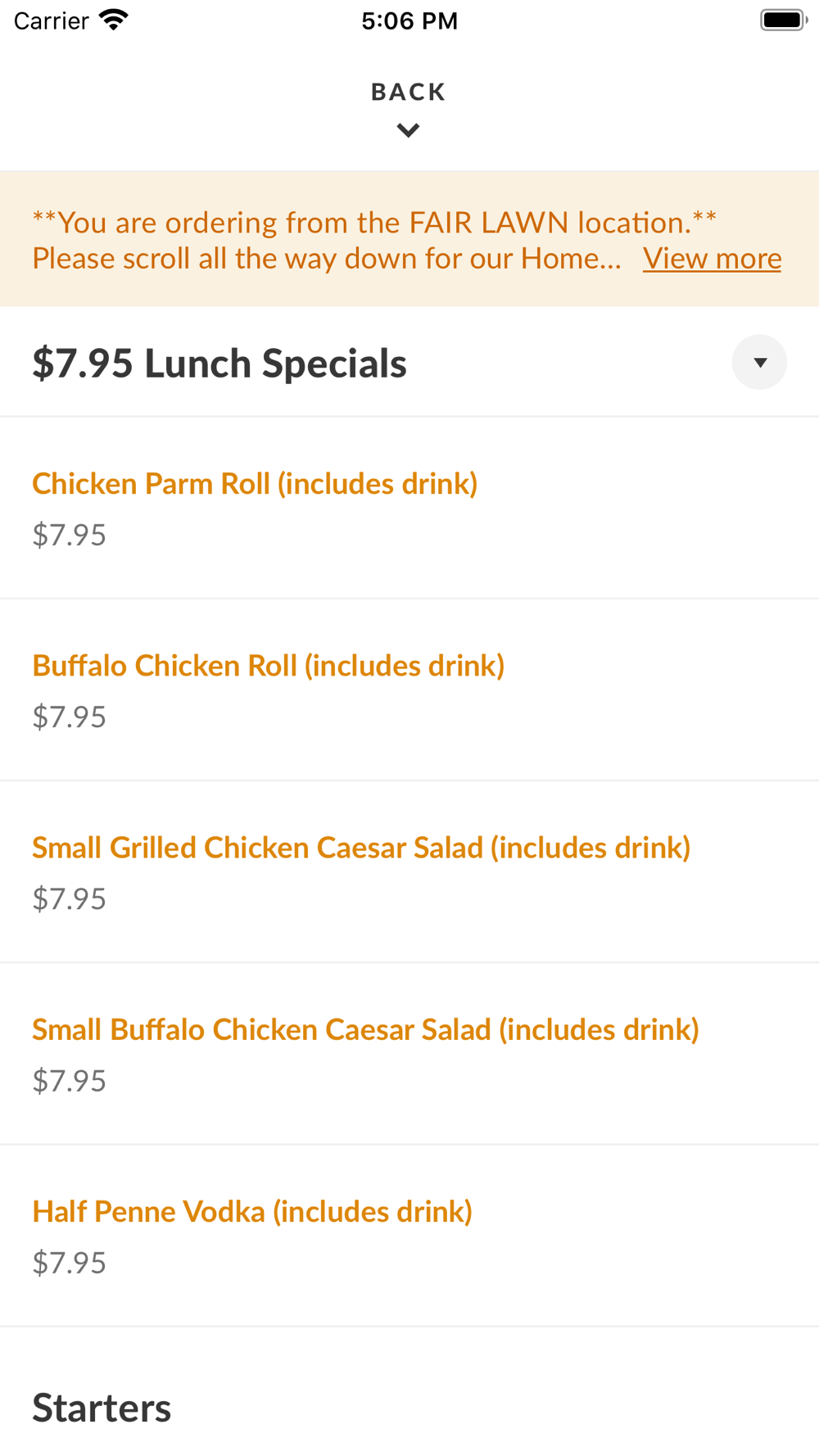Click the Small Grilled Chicken Caesar Salad price
This screenshot has width=819, height=1456.
(70, 899)
